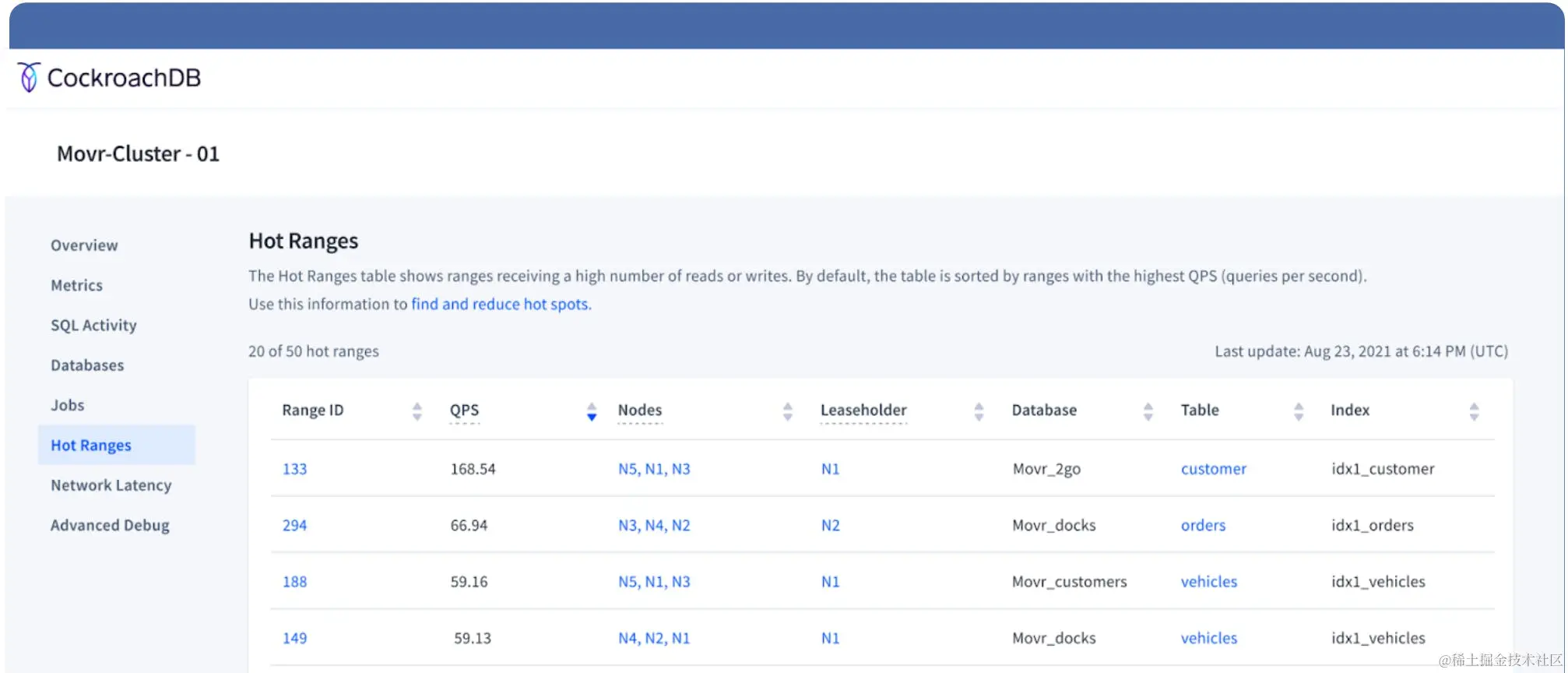Select Hot Ranges sidebar item

[x=117, y=445]
